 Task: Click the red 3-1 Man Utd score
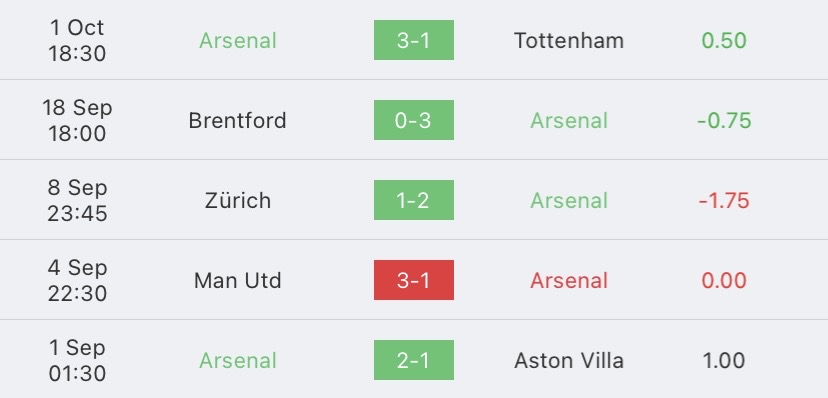[413, 280]
